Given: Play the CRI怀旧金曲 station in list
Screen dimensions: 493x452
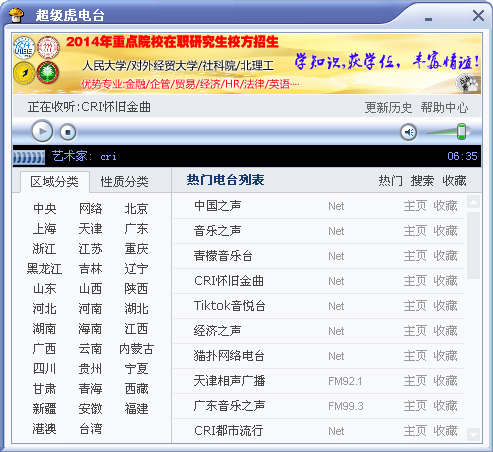Looking at the screenshot, I should point(229,281).
